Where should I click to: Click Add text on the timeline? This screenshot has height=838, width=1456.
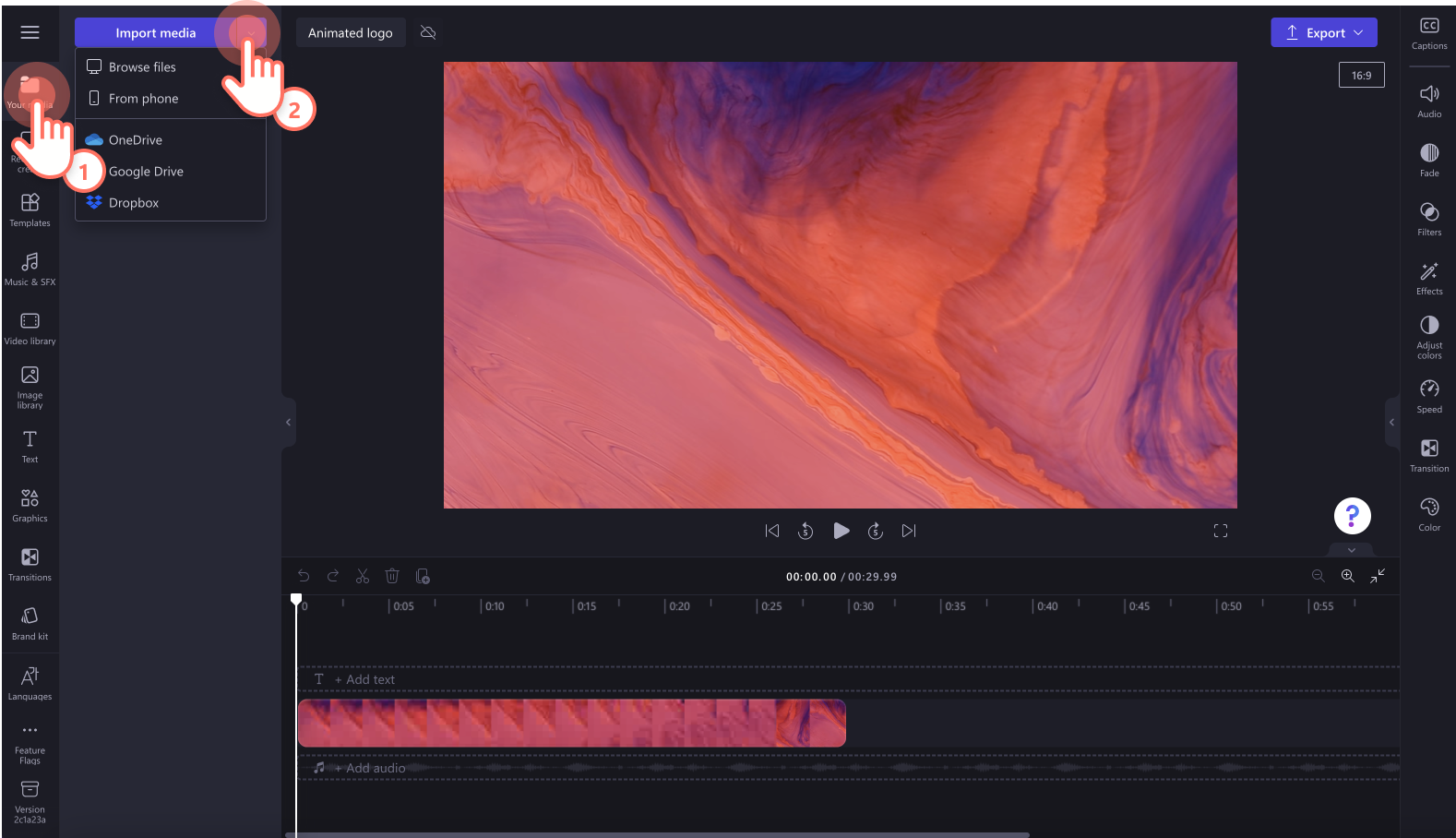click(x=364, y=679)
